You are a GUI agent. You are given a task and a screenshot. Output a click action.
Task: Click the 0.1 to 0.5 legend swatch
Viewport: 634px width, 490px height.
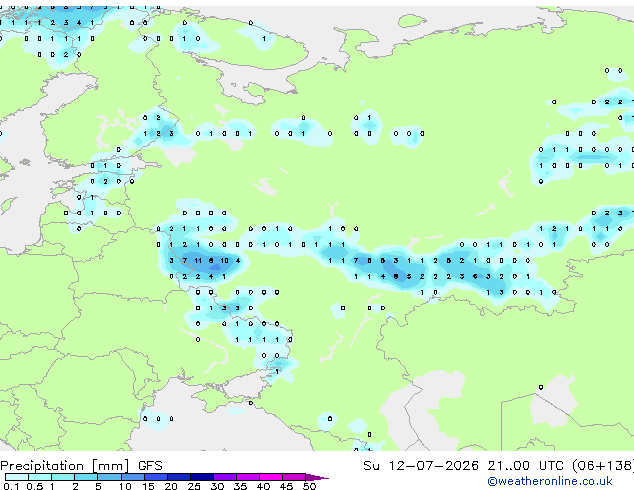coord(17,477)
